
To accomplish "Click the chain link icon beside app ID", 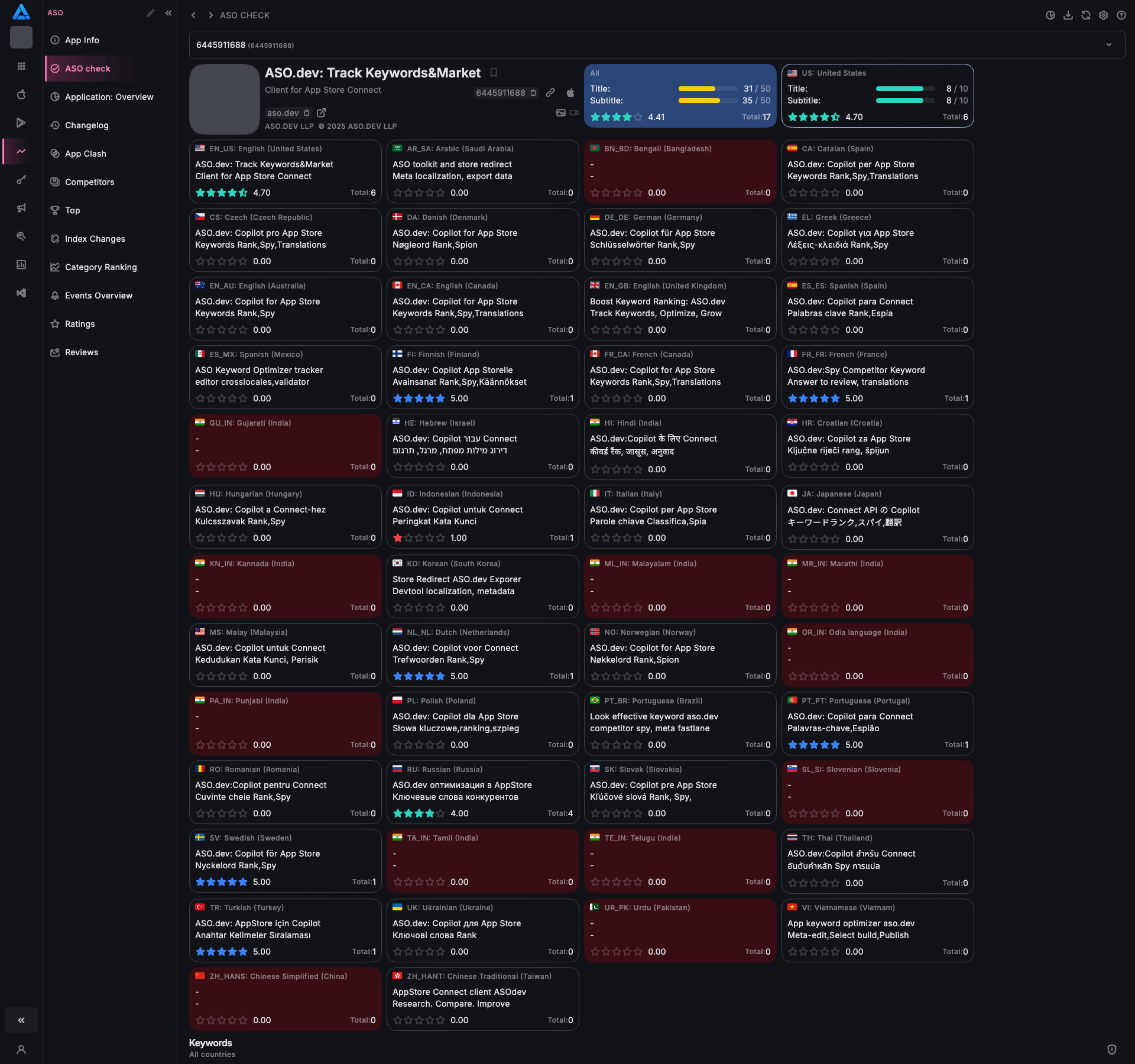I will point(550,93).
